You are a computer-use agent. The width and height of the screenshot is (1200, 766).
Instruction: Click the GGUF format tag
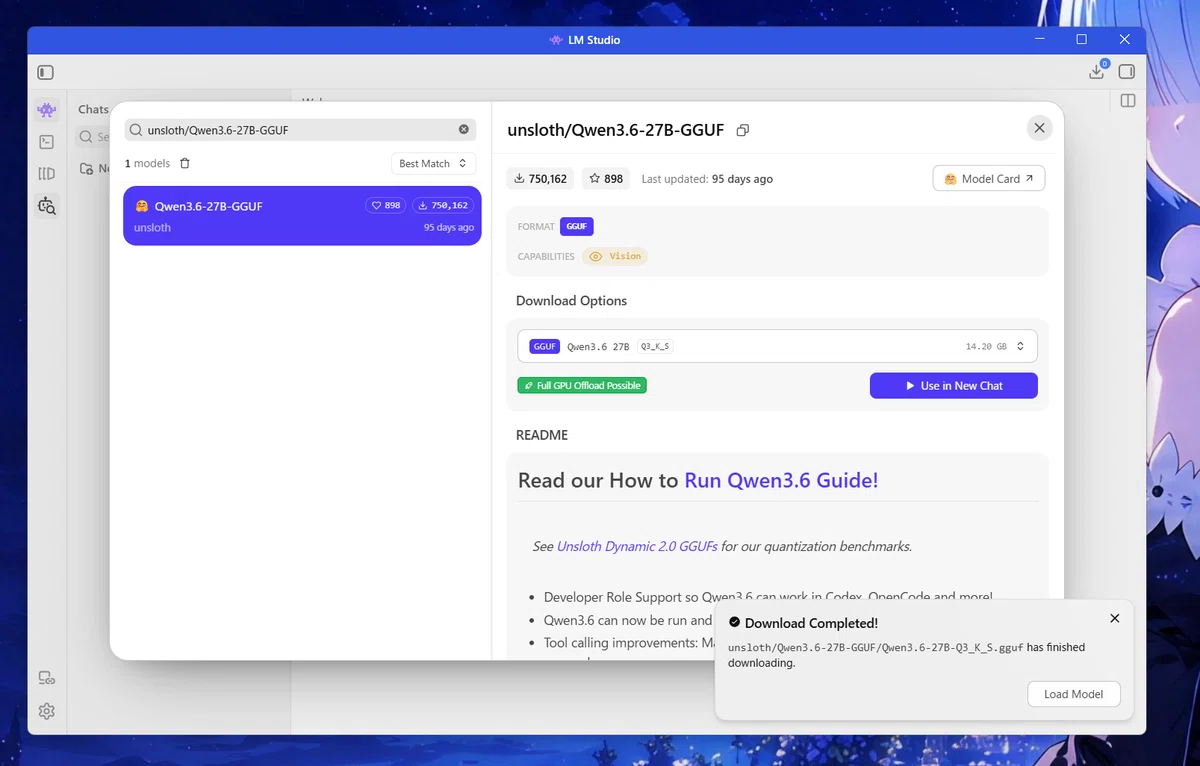[x=577, y=227]
